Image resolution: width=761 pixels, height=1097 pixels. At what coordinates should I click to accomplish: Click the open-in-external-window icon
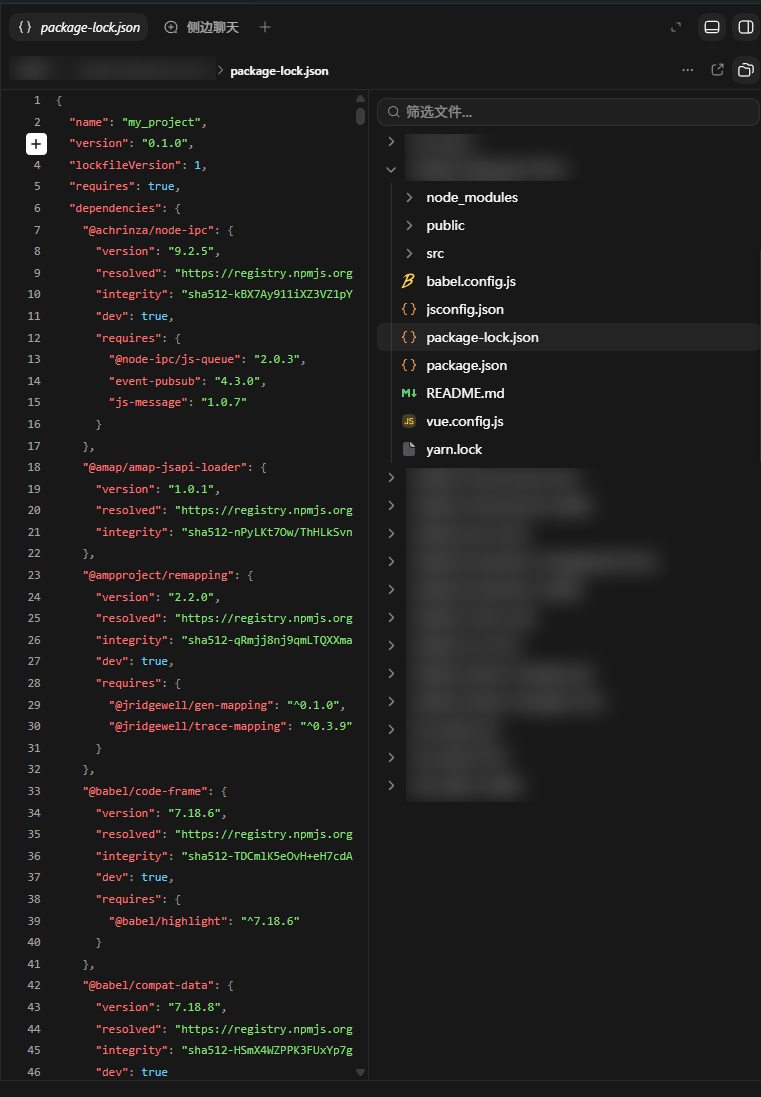(x=717, y=70)
